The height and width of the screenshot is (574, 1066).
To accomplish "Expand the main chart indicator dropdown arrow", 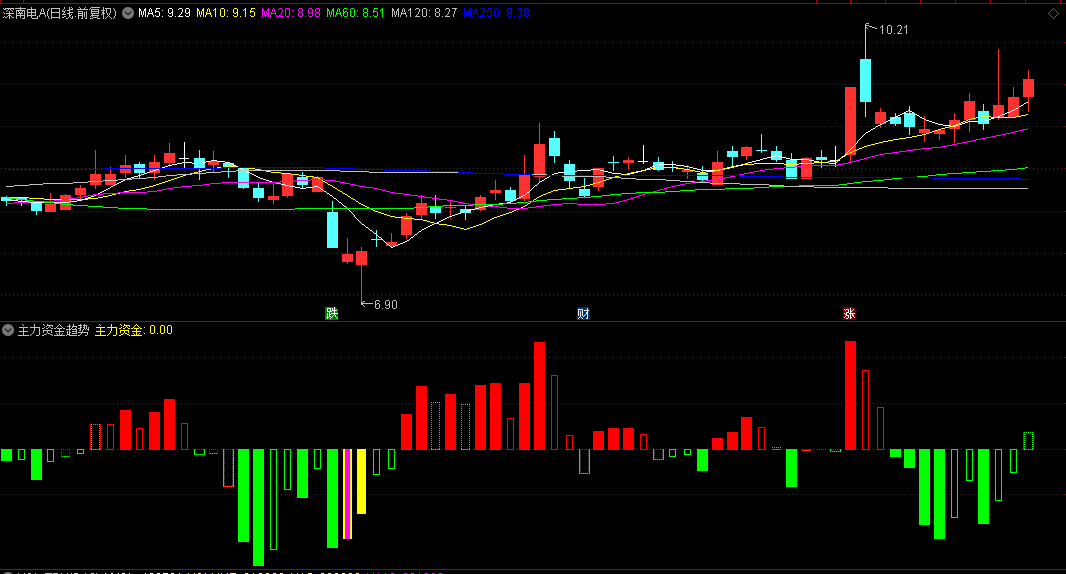I will point(128,13).
